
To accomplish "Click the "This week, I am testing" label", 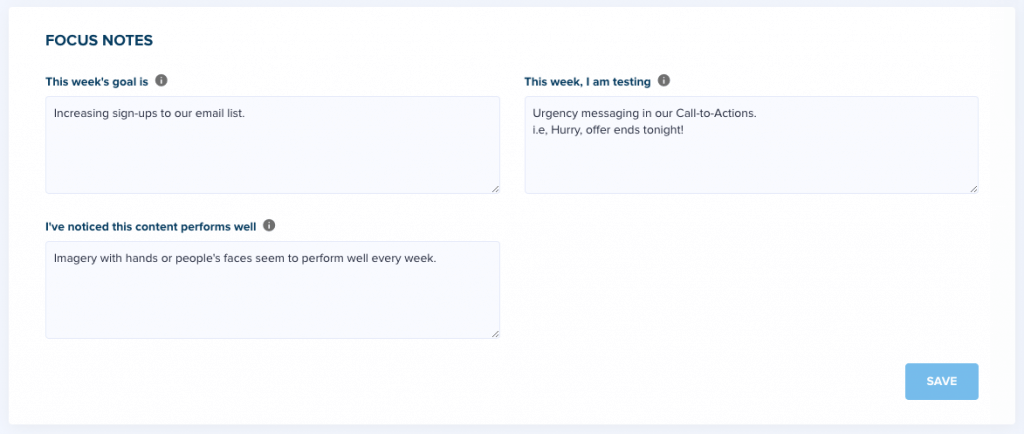I will coord(587,82).
